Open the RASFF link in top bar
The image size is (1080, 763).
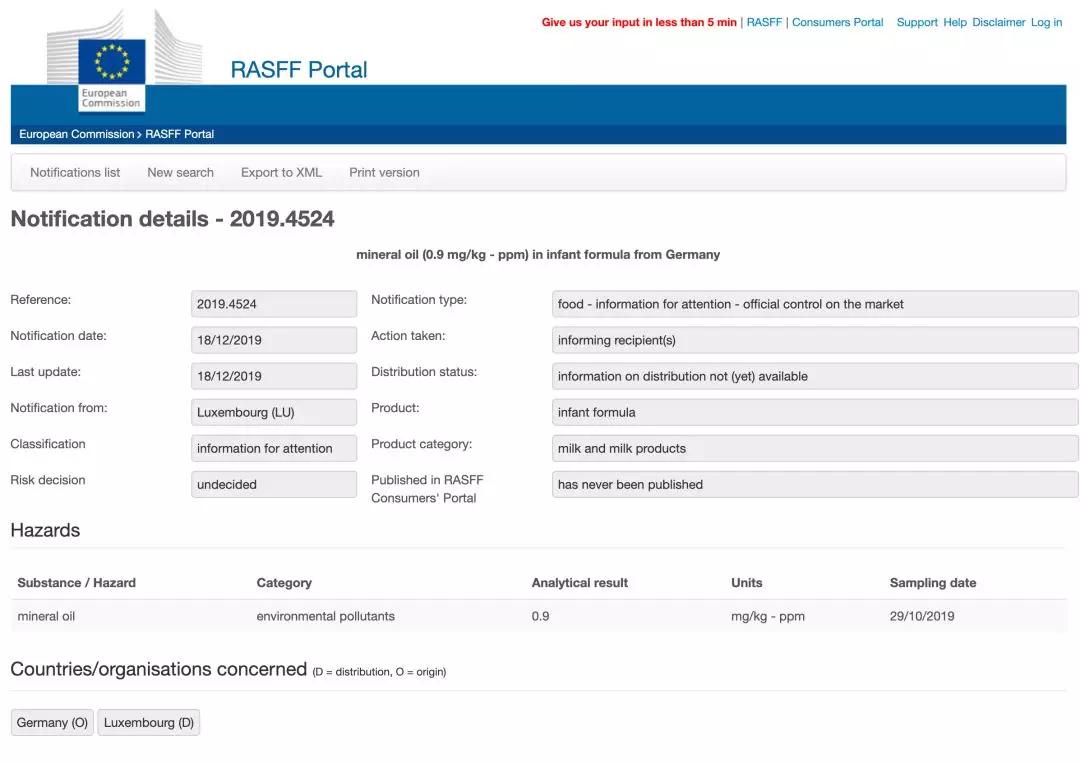pyautogui.click(x=764, y=22)
